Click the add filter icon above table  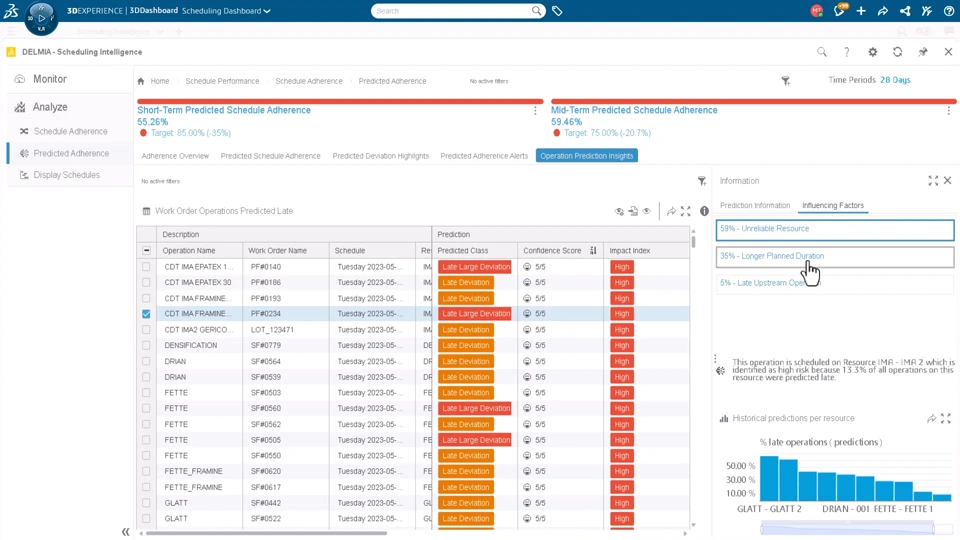(x=702, y=181)
